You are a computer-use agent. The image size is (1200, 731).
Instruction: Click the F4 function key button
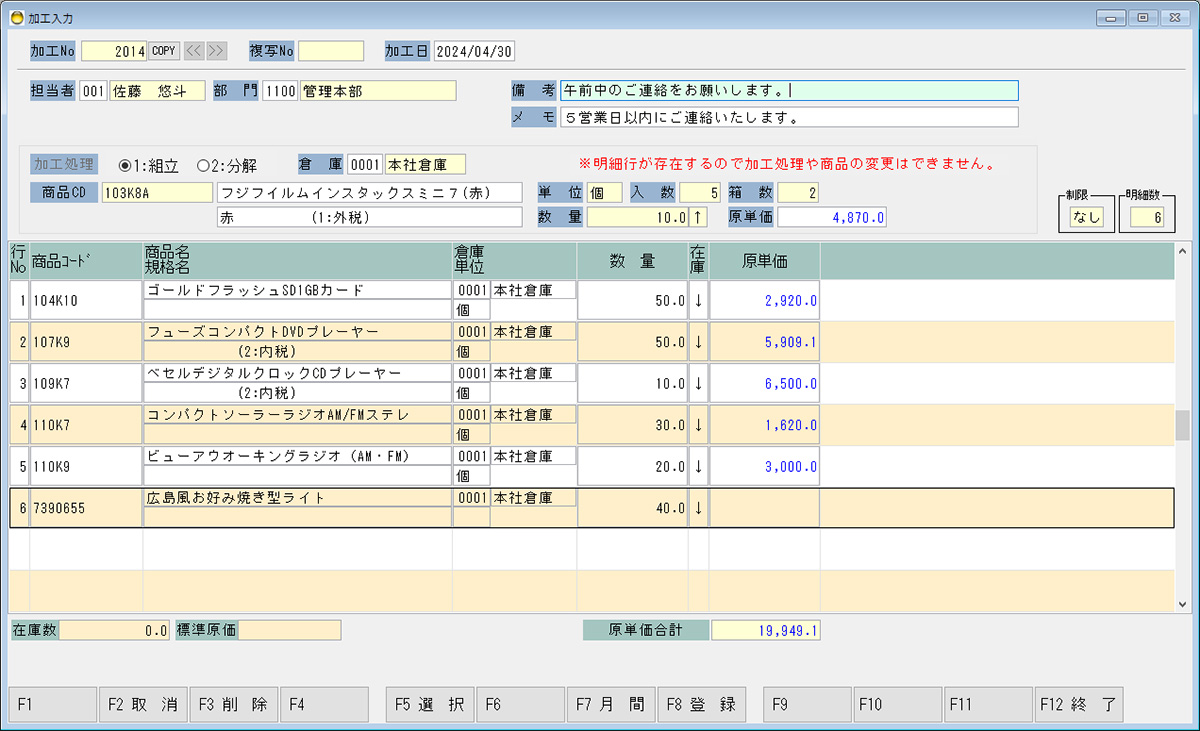point(324,704)
